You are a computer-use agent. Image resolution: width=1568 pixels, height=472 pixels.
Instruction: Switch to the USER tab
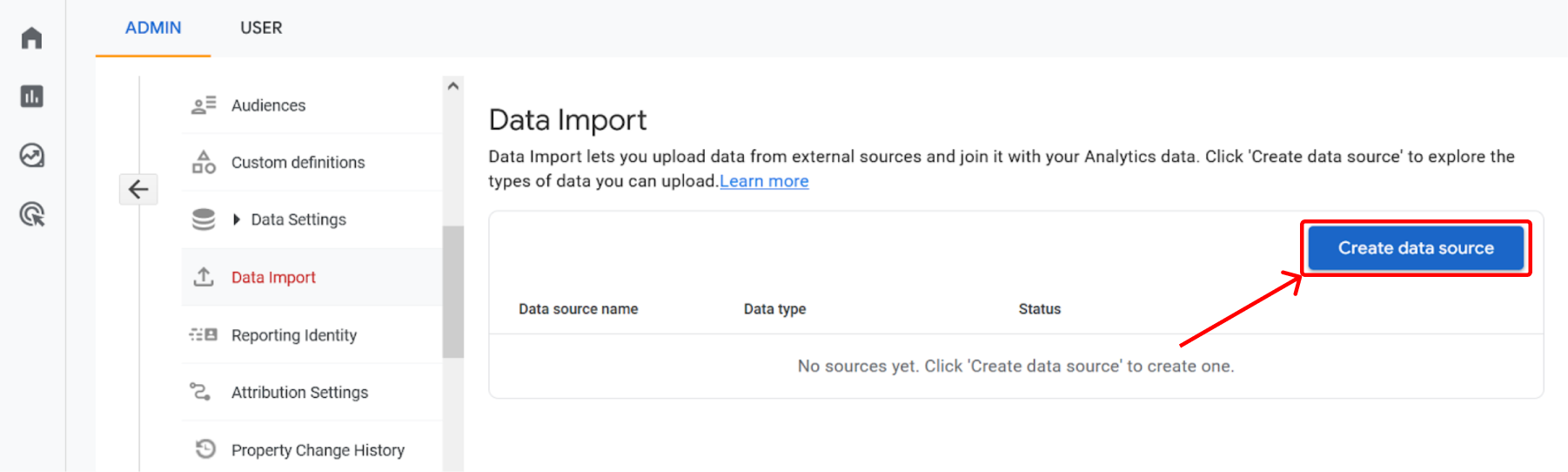[x=261, y=28]
